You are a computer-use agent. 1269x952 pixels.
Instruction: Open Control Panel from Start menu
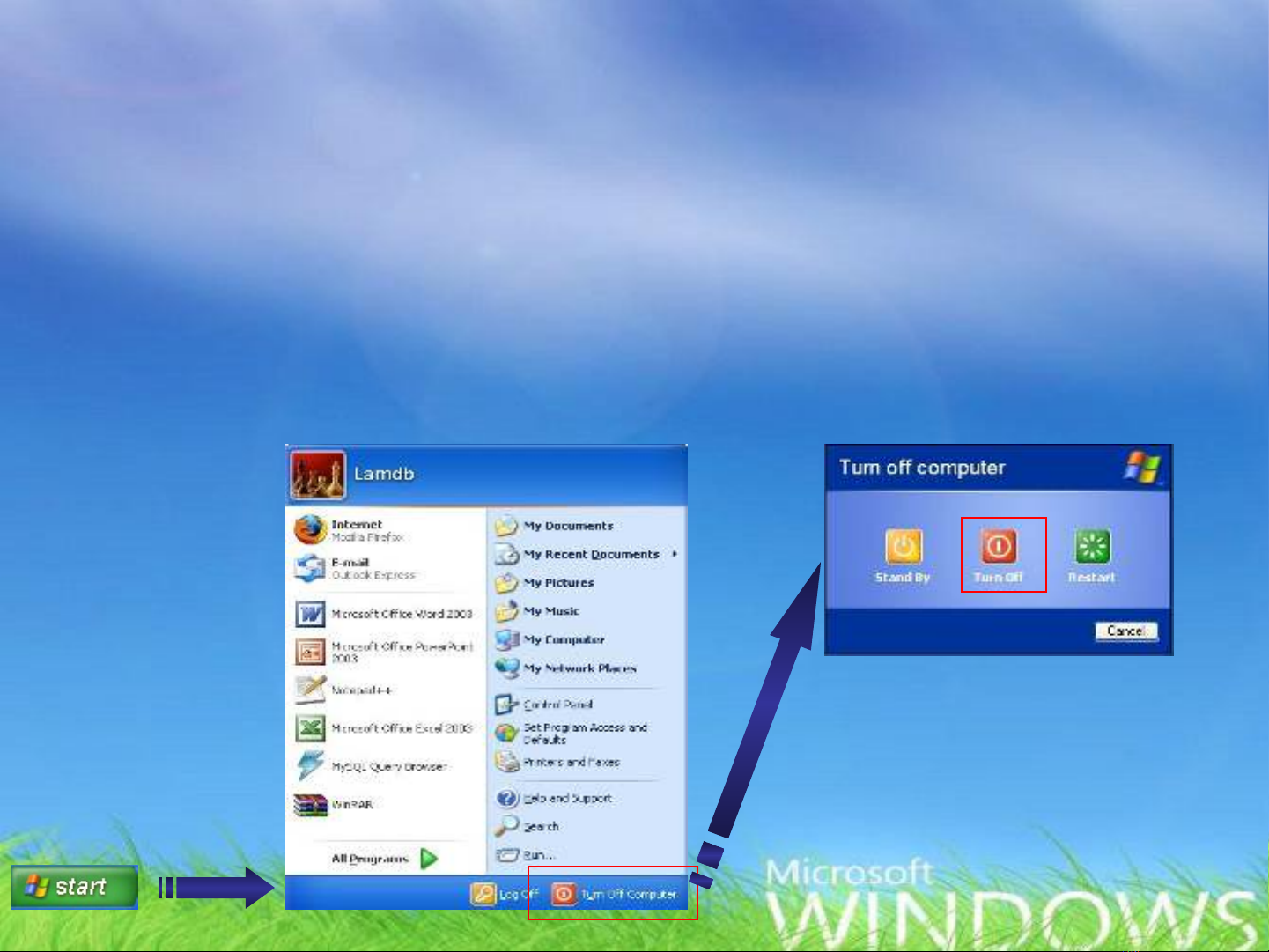[557, 705]
